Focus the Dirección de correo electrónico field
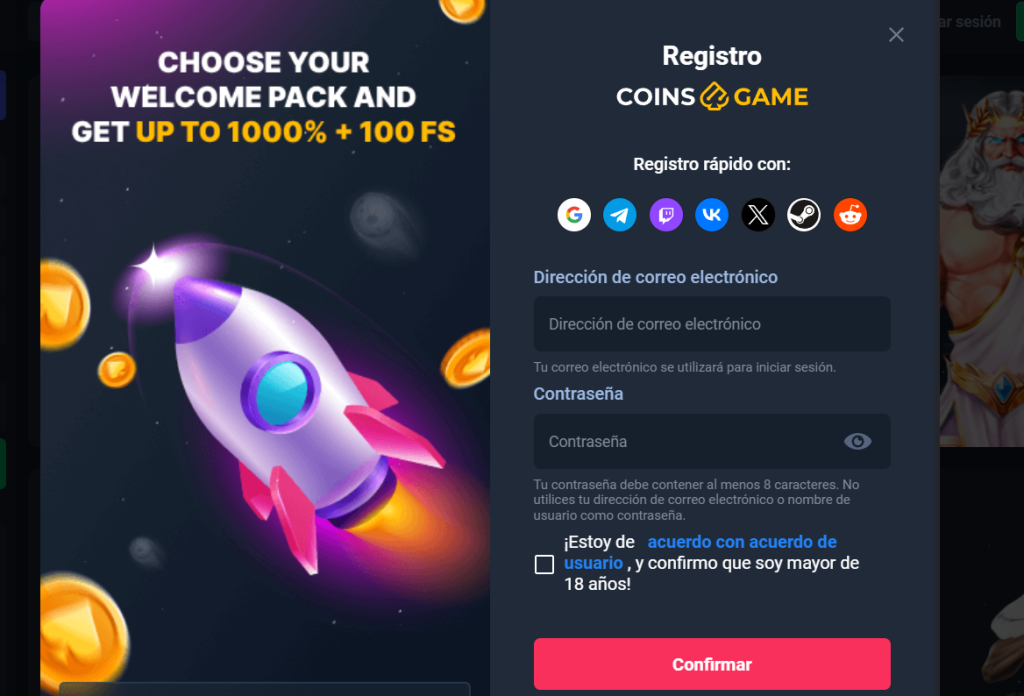 pyautogui.click(x=712, y=324)
